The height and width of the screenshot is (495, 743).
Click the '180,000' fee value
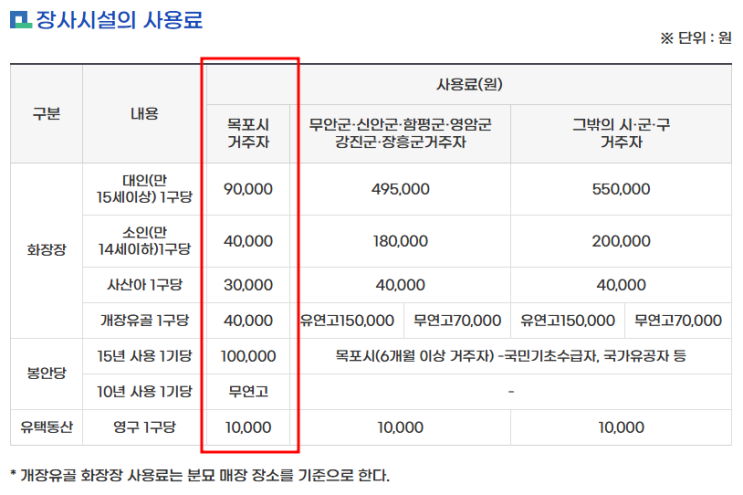[x=400, y=241]
